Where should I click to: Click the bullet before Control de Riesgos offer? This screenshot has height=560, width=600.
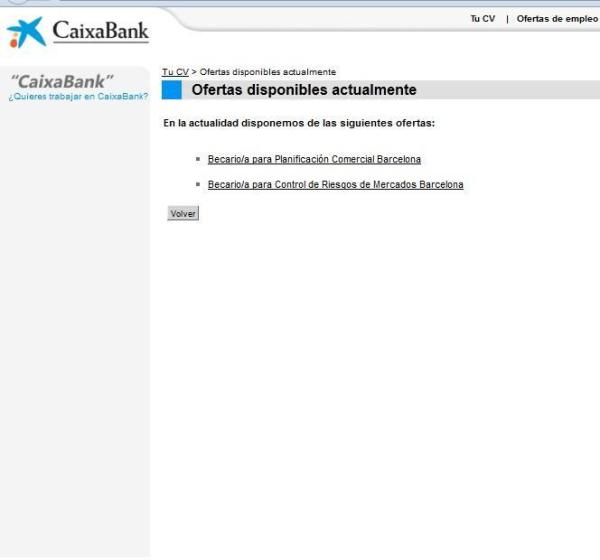[199, 185]
